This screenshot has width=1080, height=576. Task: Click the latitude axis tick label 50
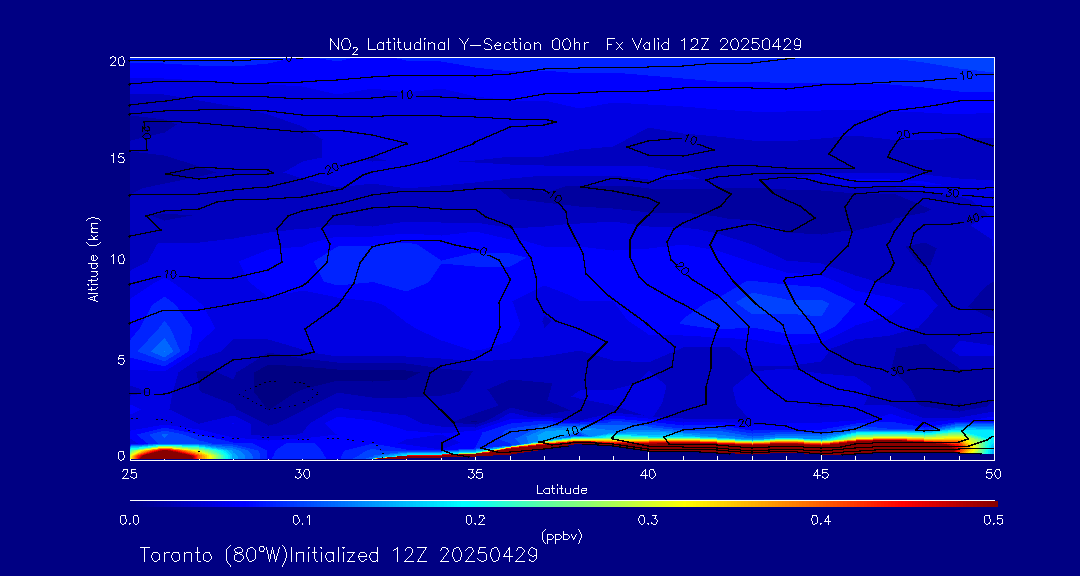994,474
